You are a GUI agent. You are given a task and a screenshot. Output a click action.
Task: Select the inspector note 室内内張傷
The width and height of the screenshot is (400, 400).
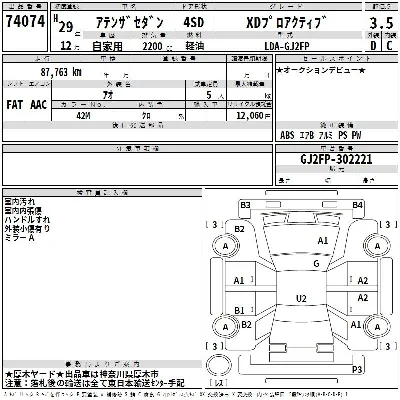(x=23, y=211)
